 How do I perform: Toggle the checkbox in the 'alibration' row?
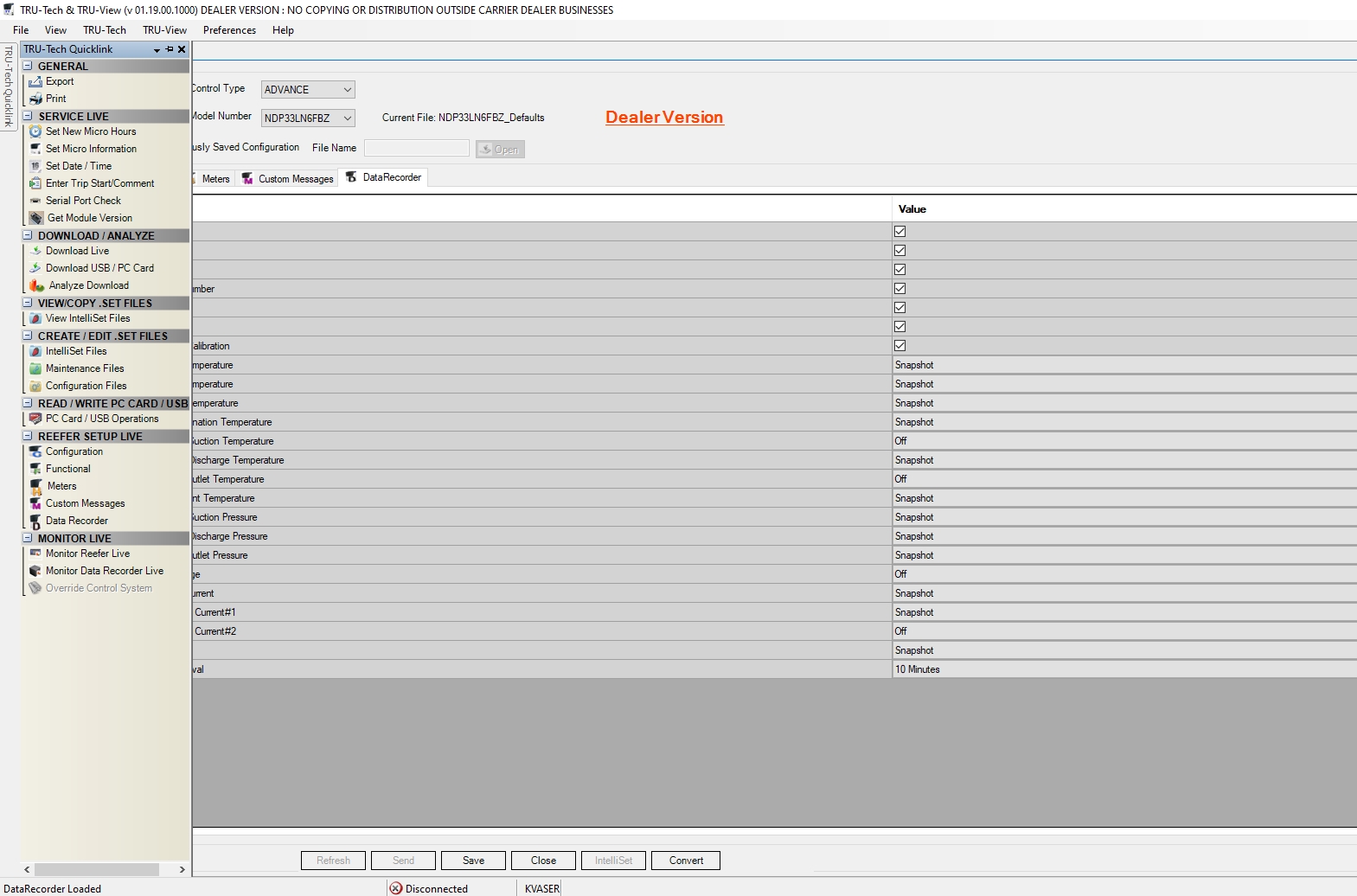[x=899, y=346]
